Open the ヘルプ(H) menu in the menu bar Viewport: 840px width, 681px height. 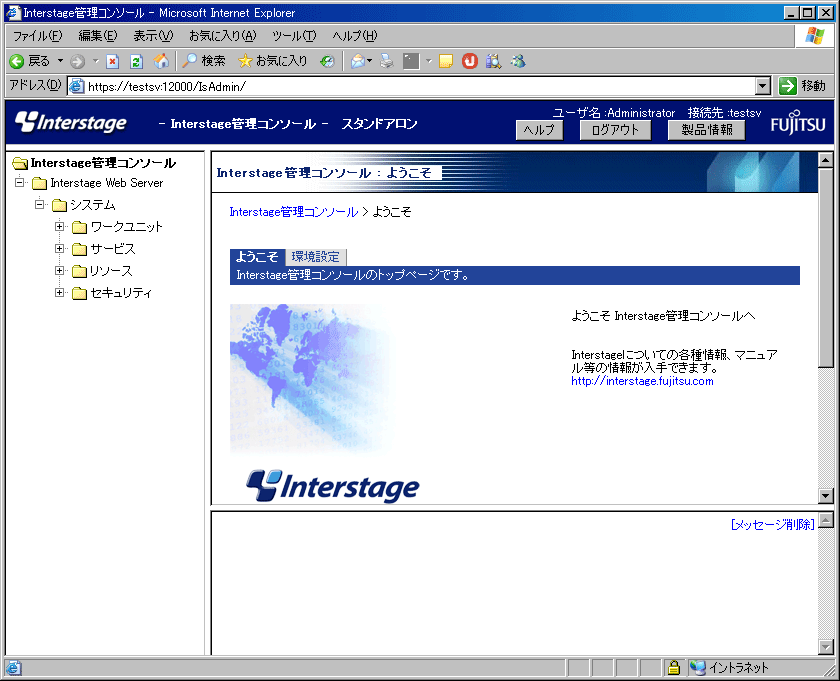tap(355, 36)
